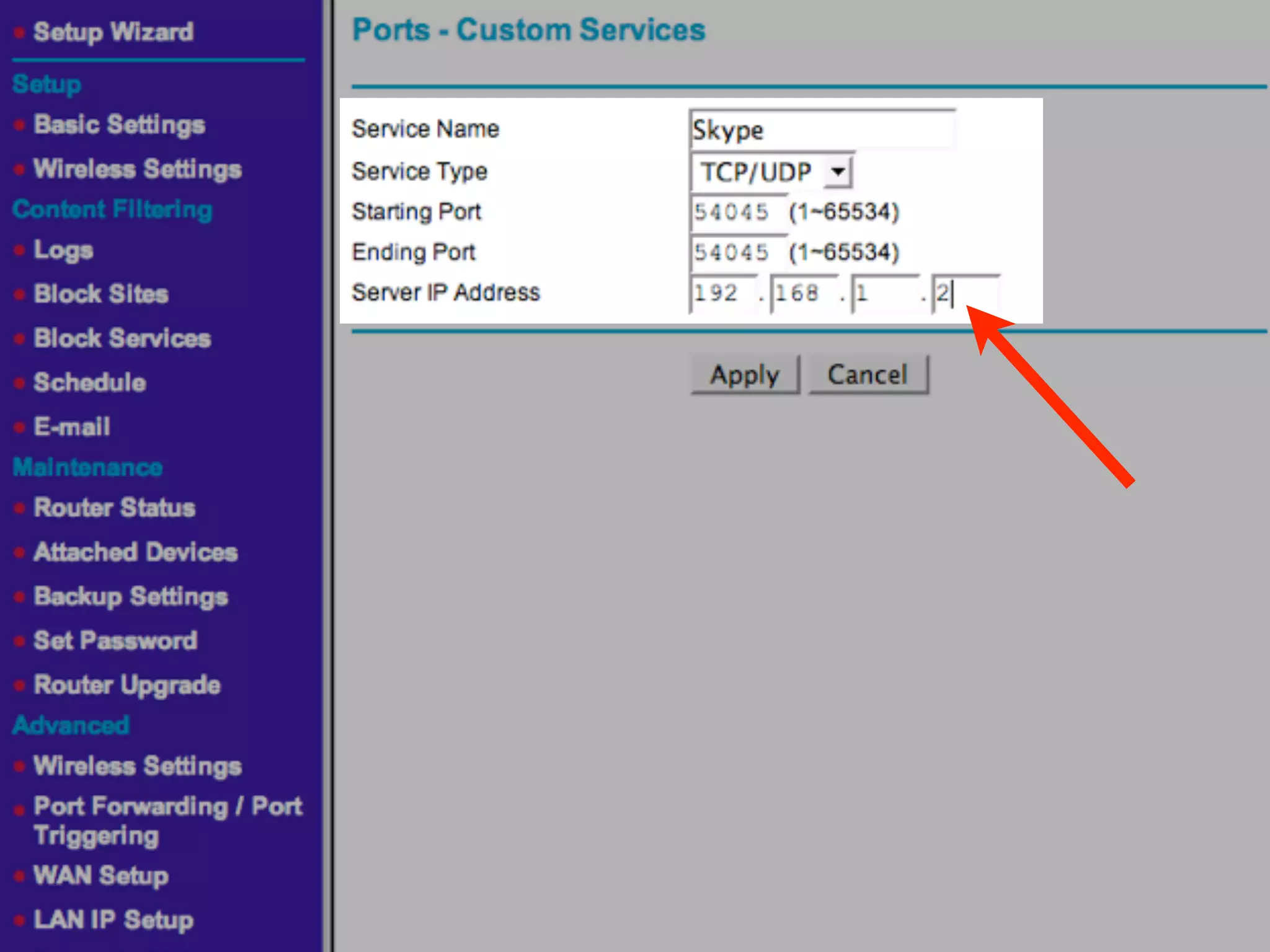Select Block Sites menu entry
Screen dimensions: 1270x952
pos(101,294)
